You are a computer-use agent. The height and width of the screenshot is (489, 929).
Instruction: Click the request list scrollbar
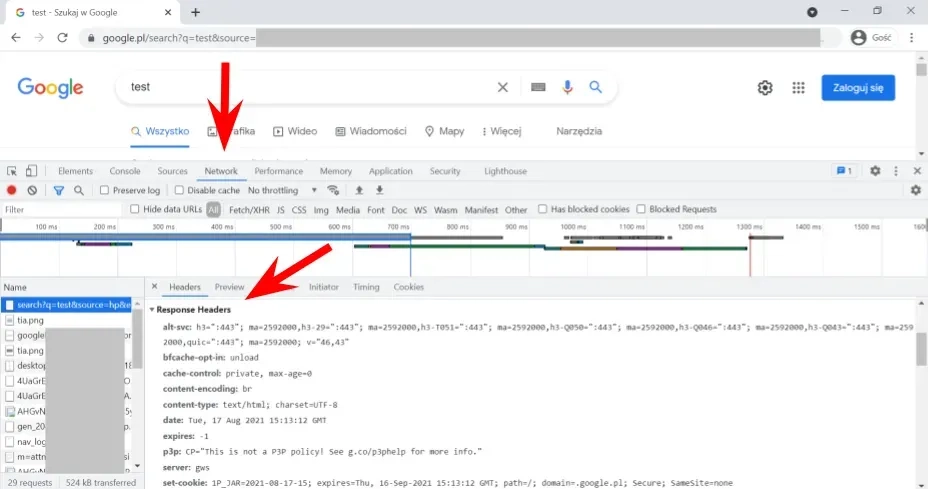(x=137, y=339)
